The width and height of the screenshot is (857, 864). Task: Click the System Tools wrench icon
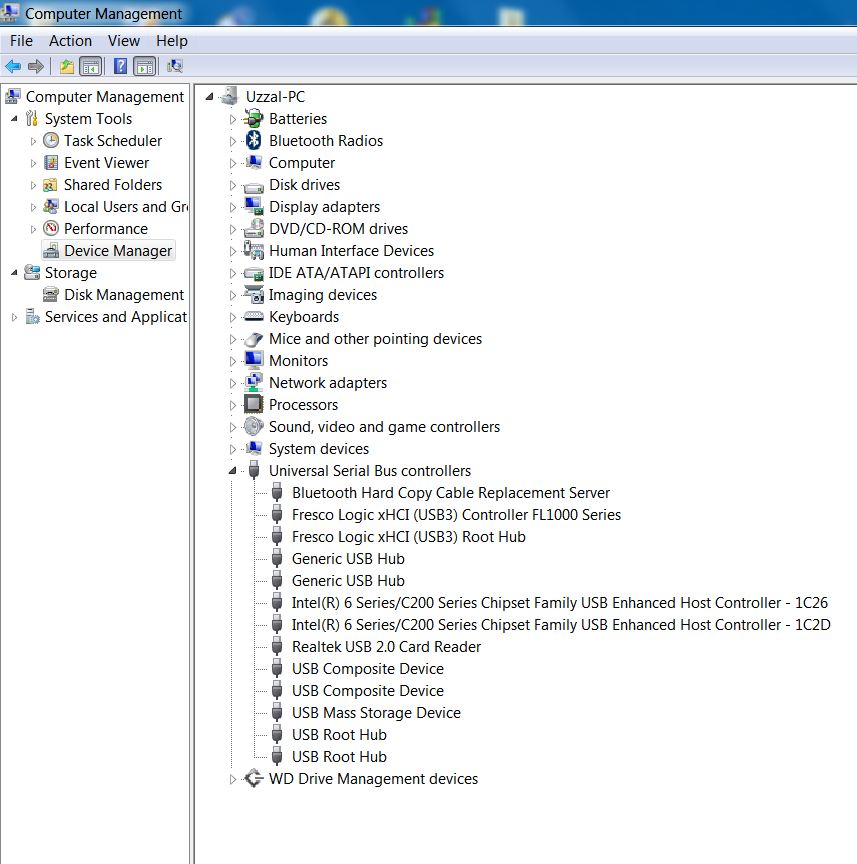pyautogui.click(x=32, y=118)
